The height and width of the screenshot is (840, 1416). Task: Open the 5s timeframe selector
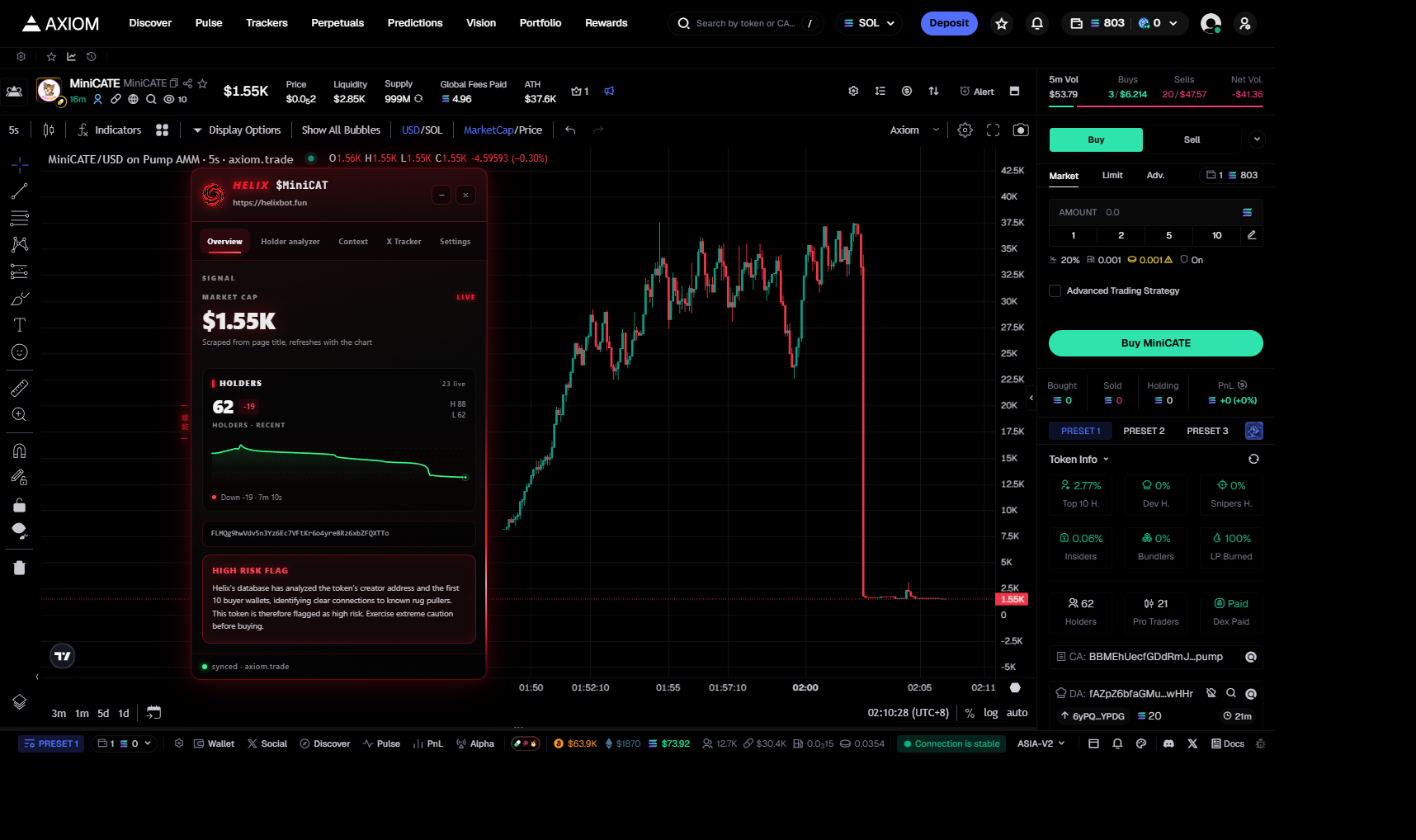tap(14, 130)
